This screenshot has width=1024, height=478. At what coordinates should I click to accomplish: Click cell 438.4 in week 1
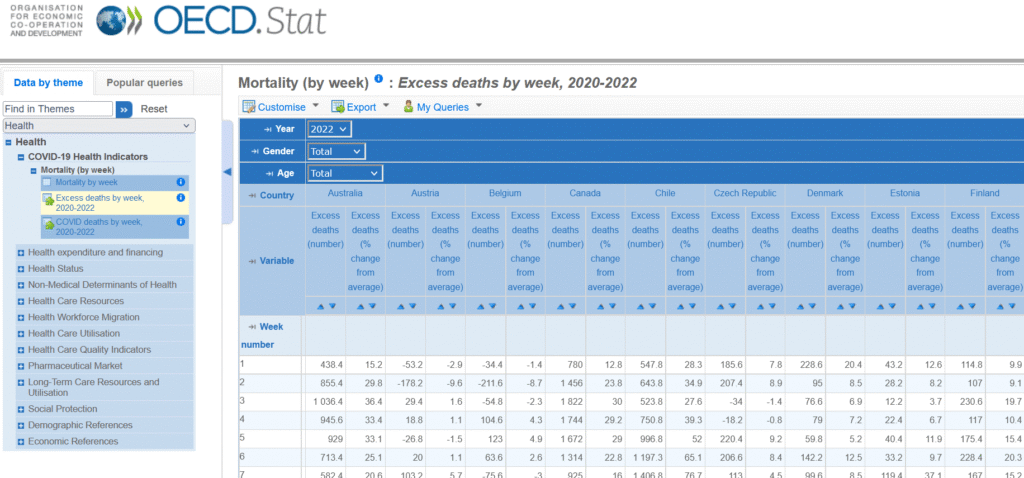pyautogui.click(x=328, y=364)
